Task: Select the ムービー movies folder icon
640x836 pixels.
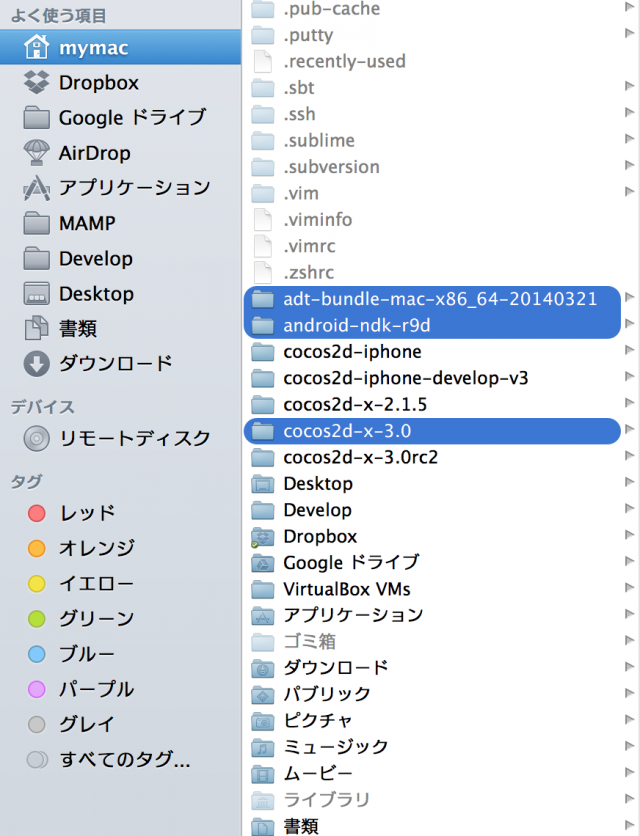Action: (262, 774)
